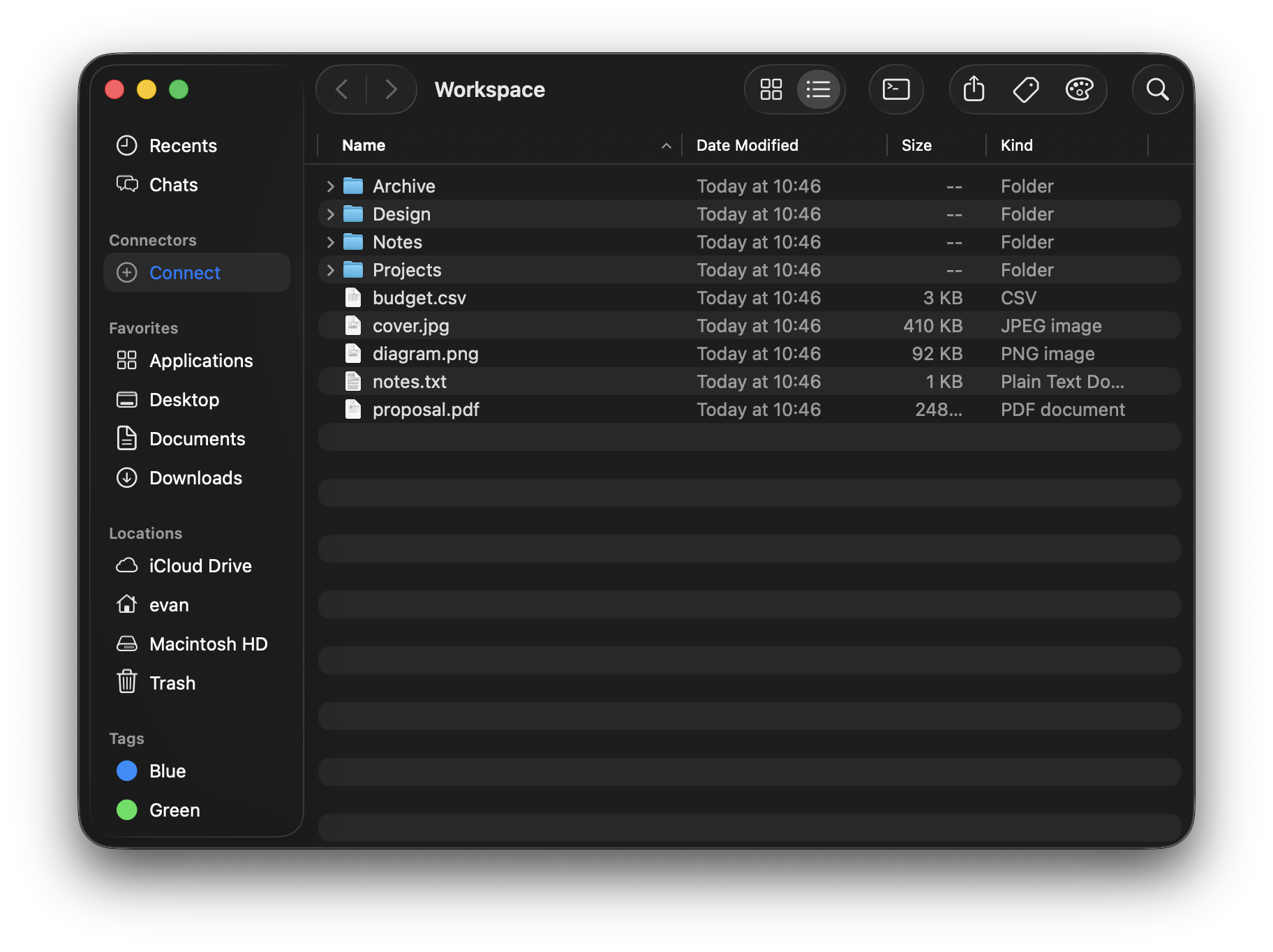Click the Projects folder name
This screenshot has width=1273, height=952.
tap(407, 270)
